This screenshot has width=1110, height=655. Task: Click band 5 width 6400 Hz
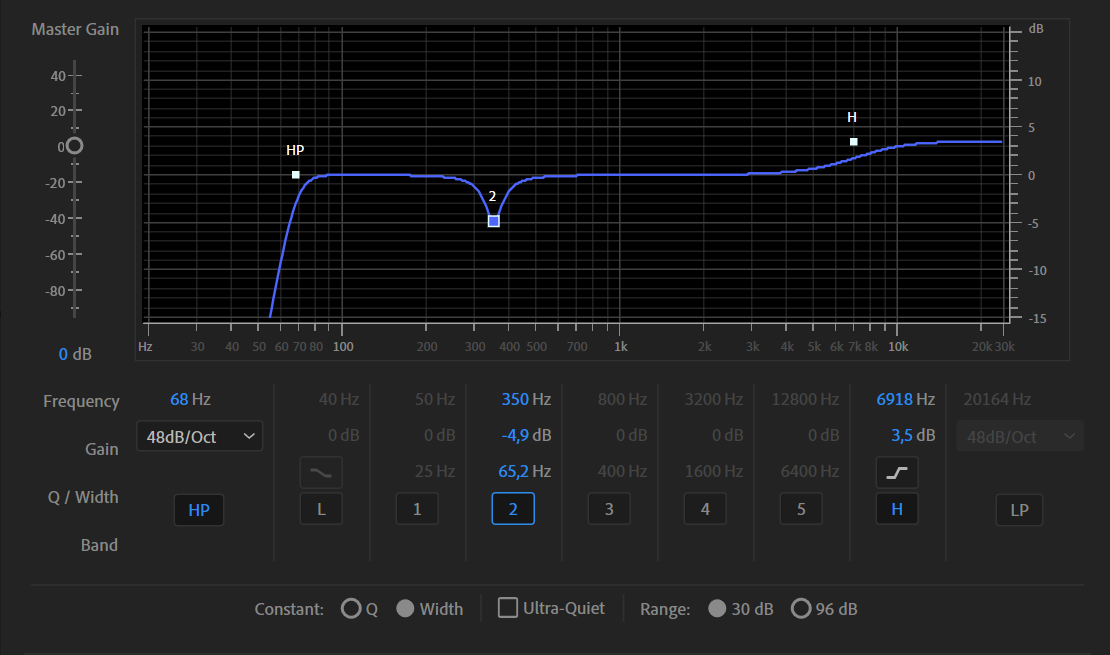click(810, 472)
